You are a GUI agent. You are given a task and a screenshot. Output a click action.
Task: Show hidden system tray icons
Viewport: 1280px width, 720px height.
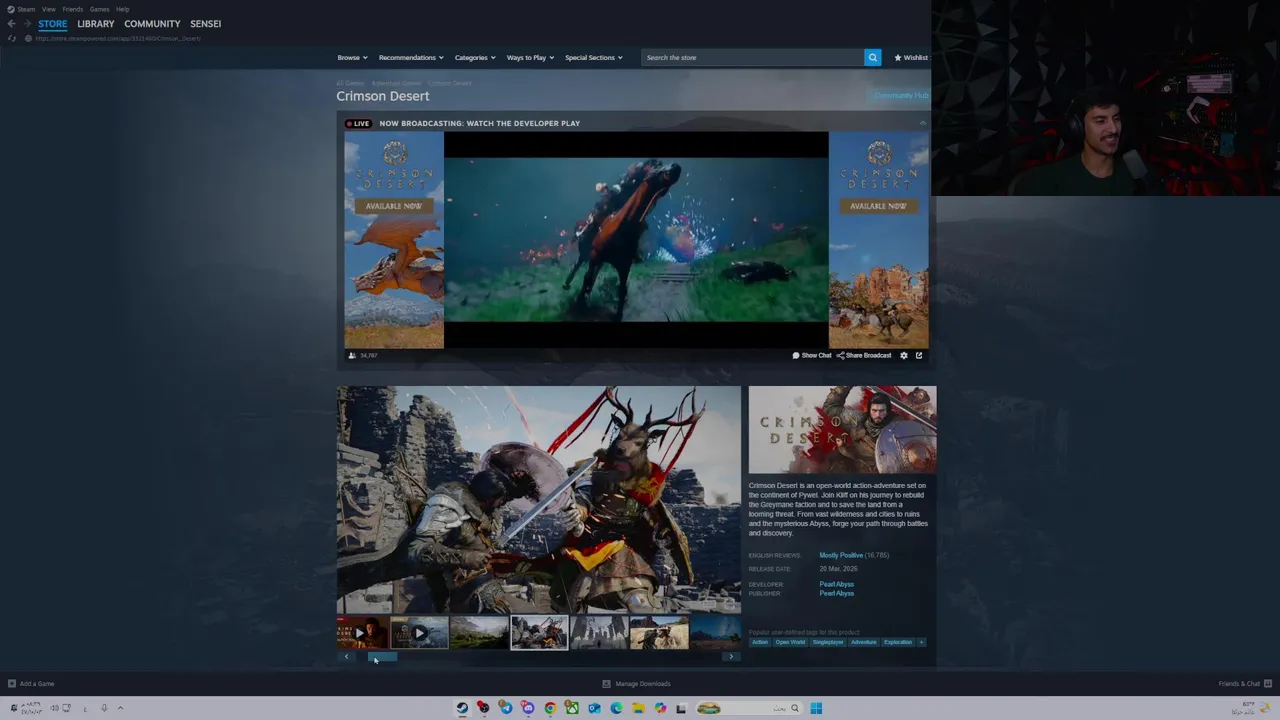120,708
